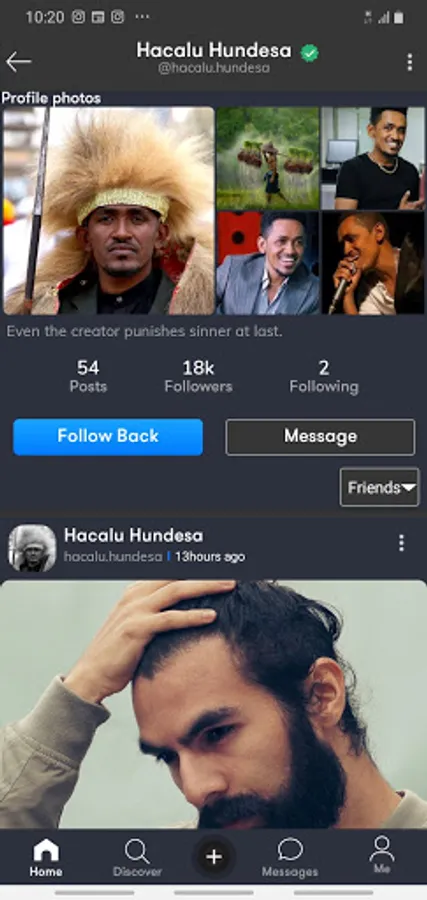
Task: Open the rice field farmer photo thumbnail
Action: [267, 158]
